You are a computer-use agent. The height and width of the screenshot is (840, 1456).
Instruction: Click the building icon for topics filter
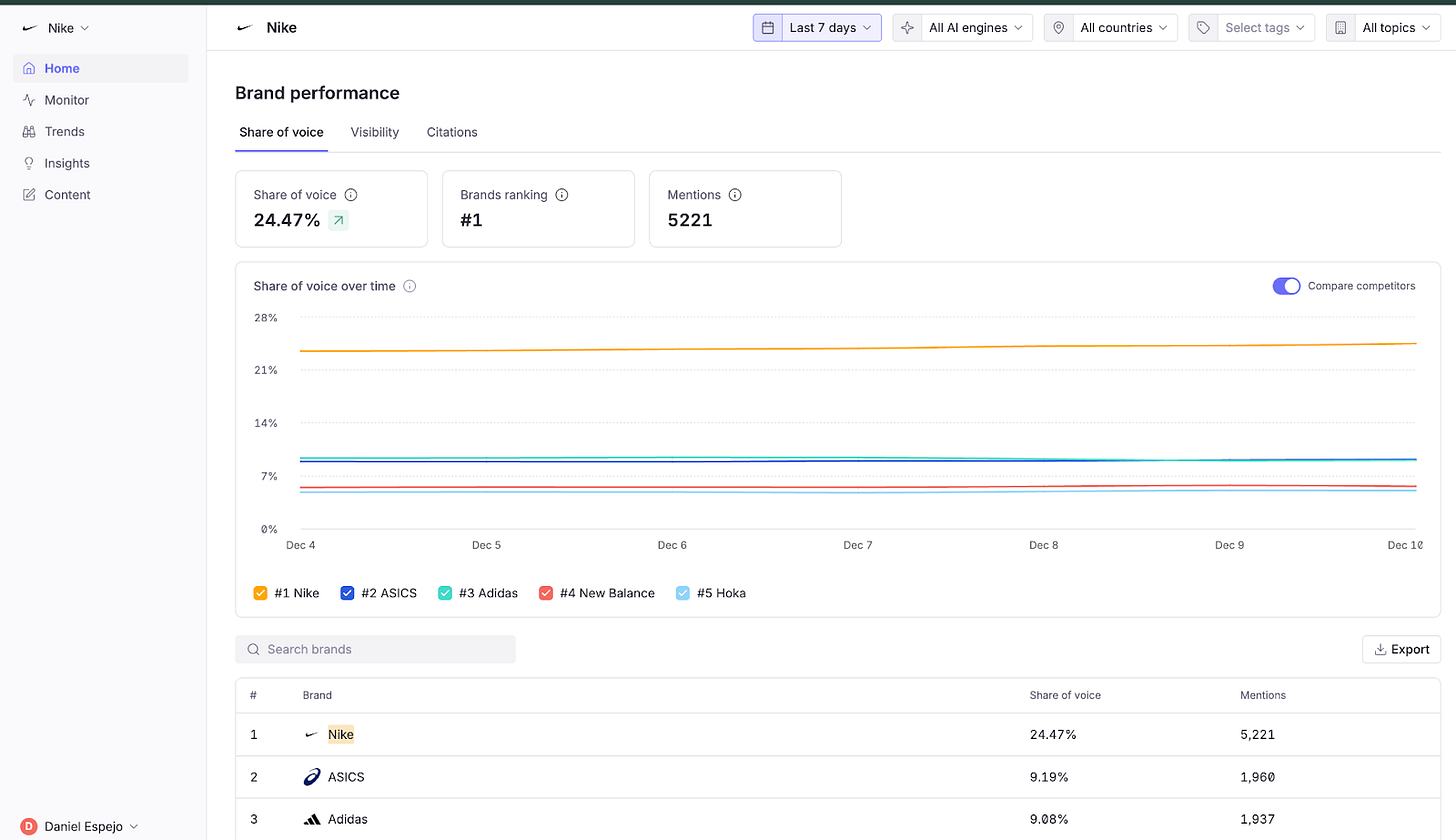(x=1341, y=28)
